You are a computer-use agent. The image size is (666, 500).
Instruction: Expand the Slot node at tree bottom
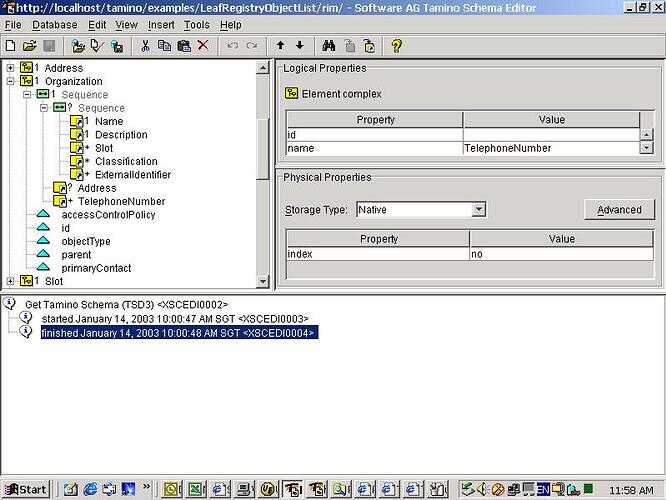tap(11, 281)
